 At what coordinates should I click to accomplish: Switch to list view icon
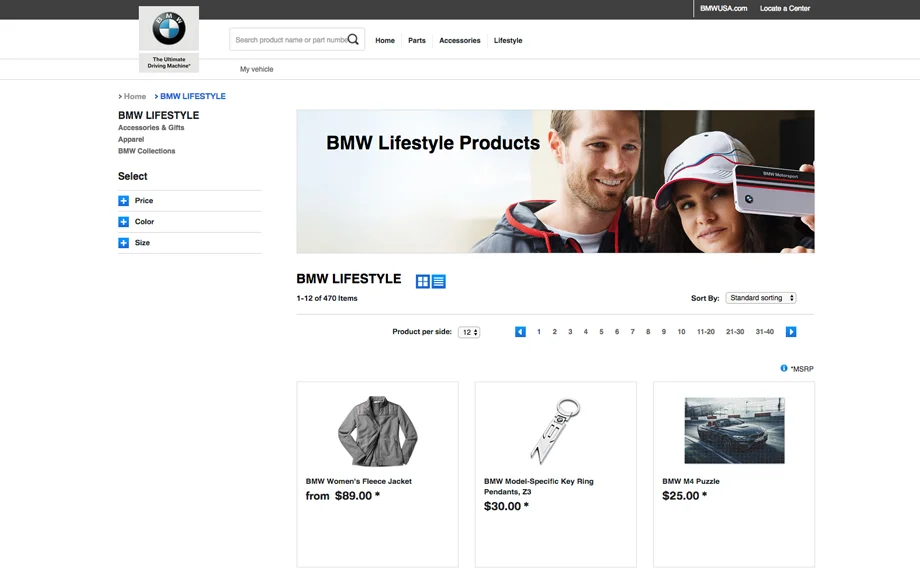coord(438,282)
